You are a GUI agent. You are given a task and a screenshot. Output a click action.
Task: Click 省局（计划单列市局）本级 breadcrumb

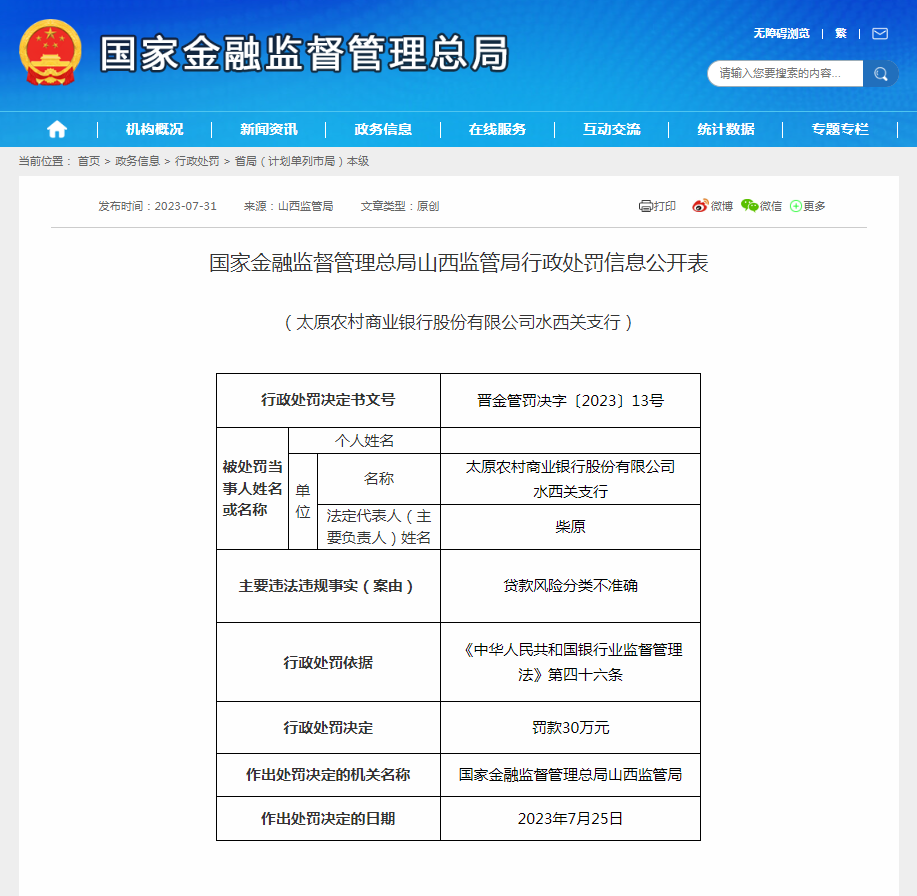[302, 161]
